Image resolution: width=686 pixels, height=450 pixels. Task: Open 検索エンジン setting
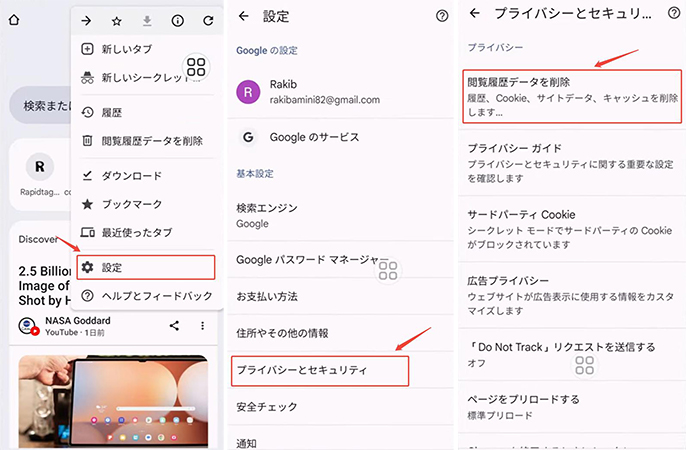pos(340,216)
